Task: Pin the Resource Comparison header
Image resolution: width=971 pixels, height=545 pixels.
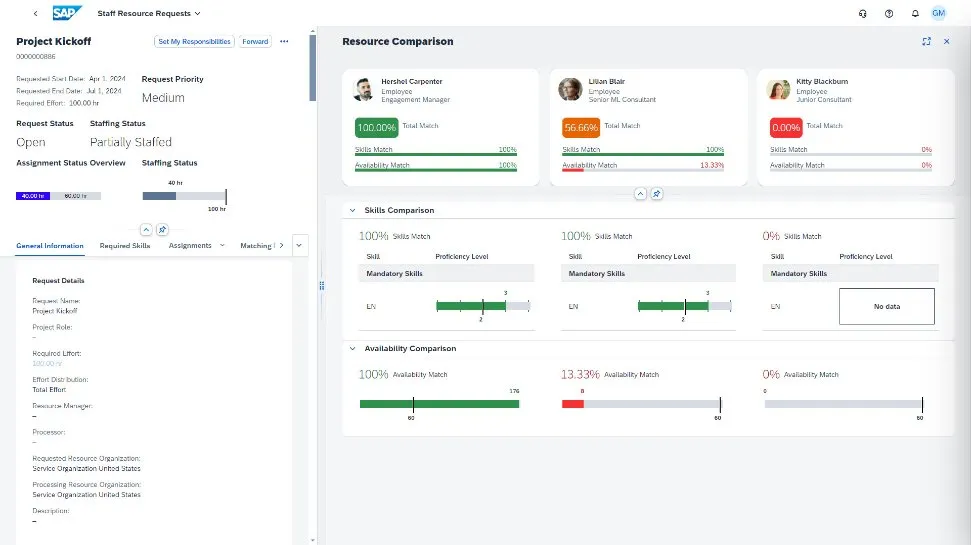Action: (657, 194)
